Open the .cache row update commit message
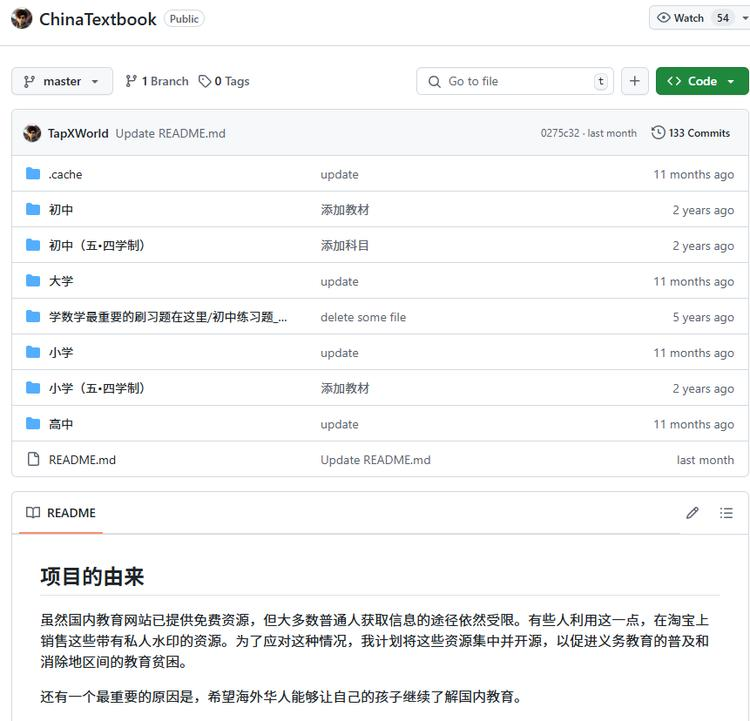 point(340,175)
